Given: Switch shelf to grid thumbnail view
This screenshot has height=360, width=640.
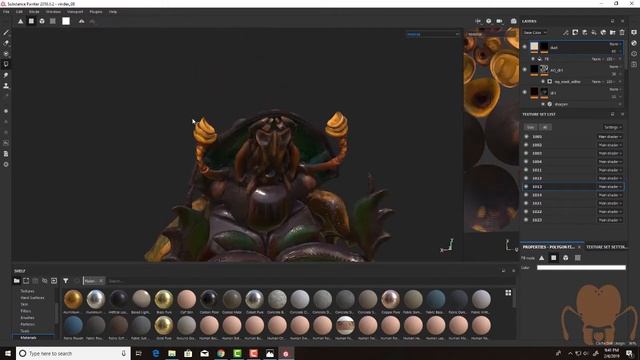Looking at the screenshot, I should (x=508, y=293).
